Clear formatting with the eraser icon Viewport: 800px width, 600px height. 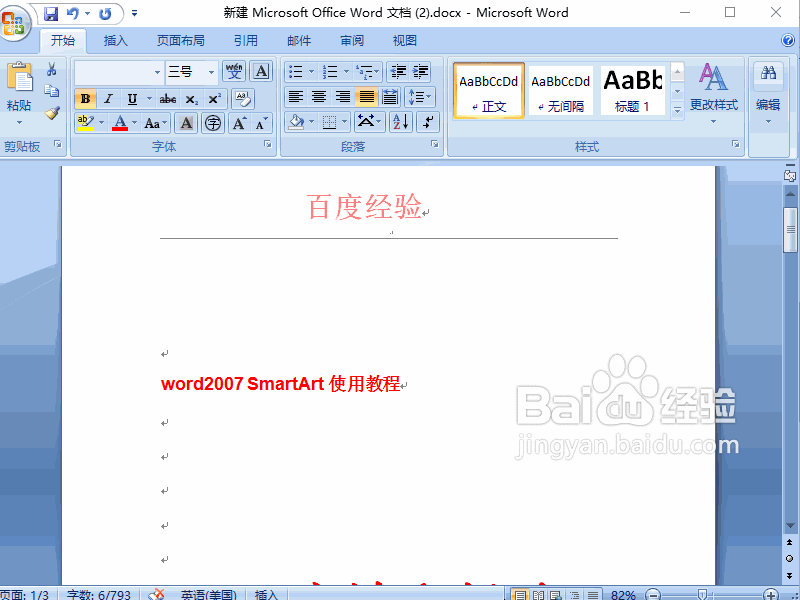coord(242,98)
